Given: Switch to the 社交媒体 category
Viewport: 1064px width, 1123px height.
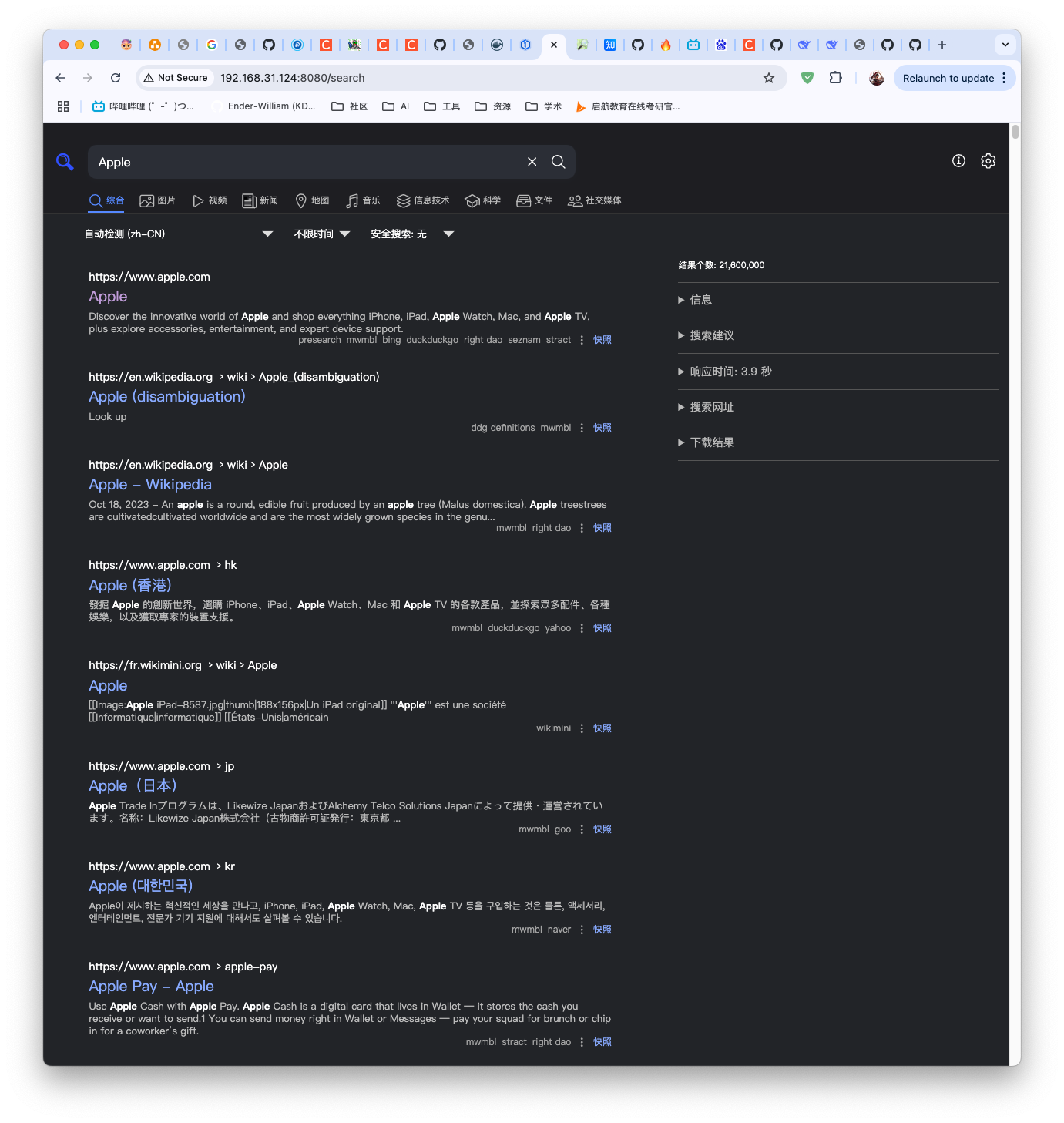Looking at the screenshot, I should 594,200.
